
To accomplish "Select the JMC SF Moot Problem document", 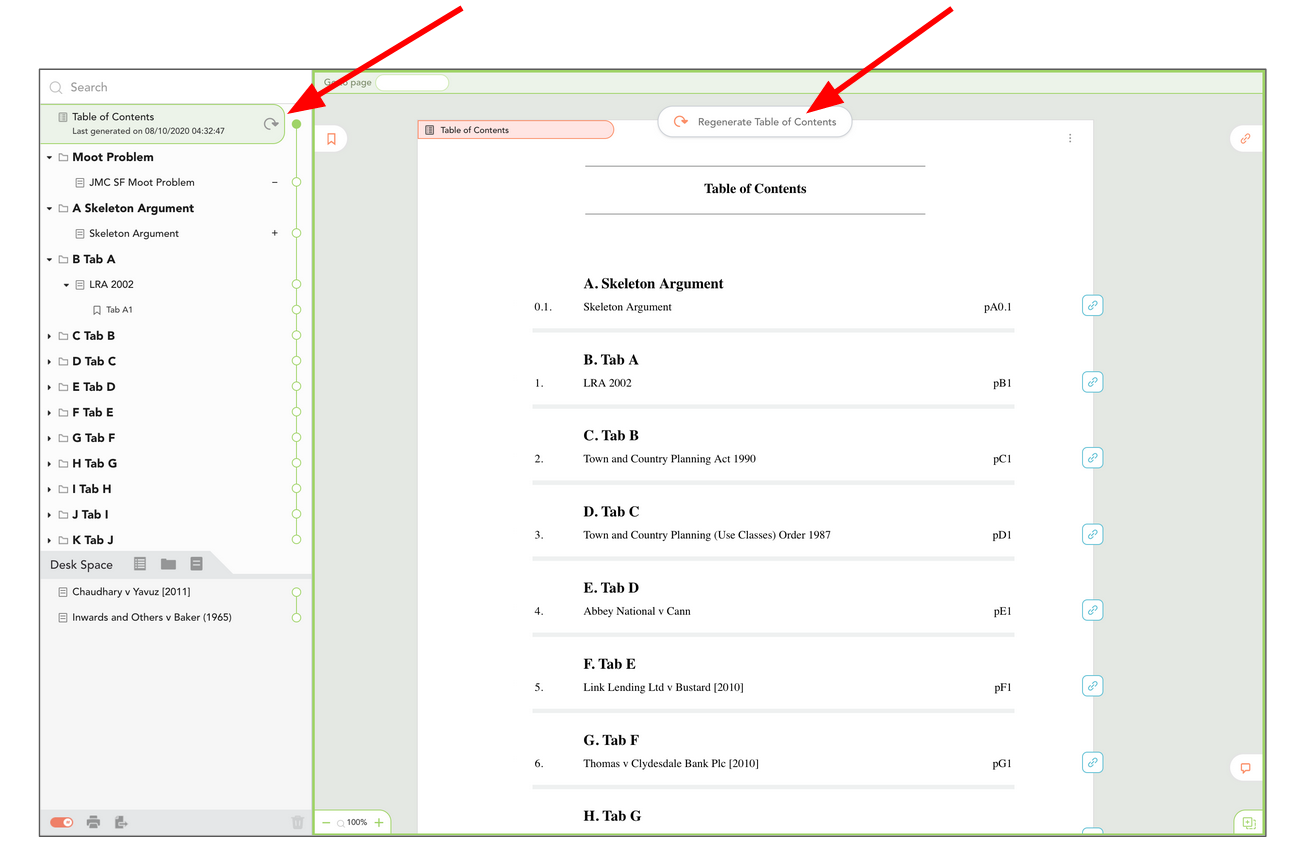I will click(x=142, y=182).
